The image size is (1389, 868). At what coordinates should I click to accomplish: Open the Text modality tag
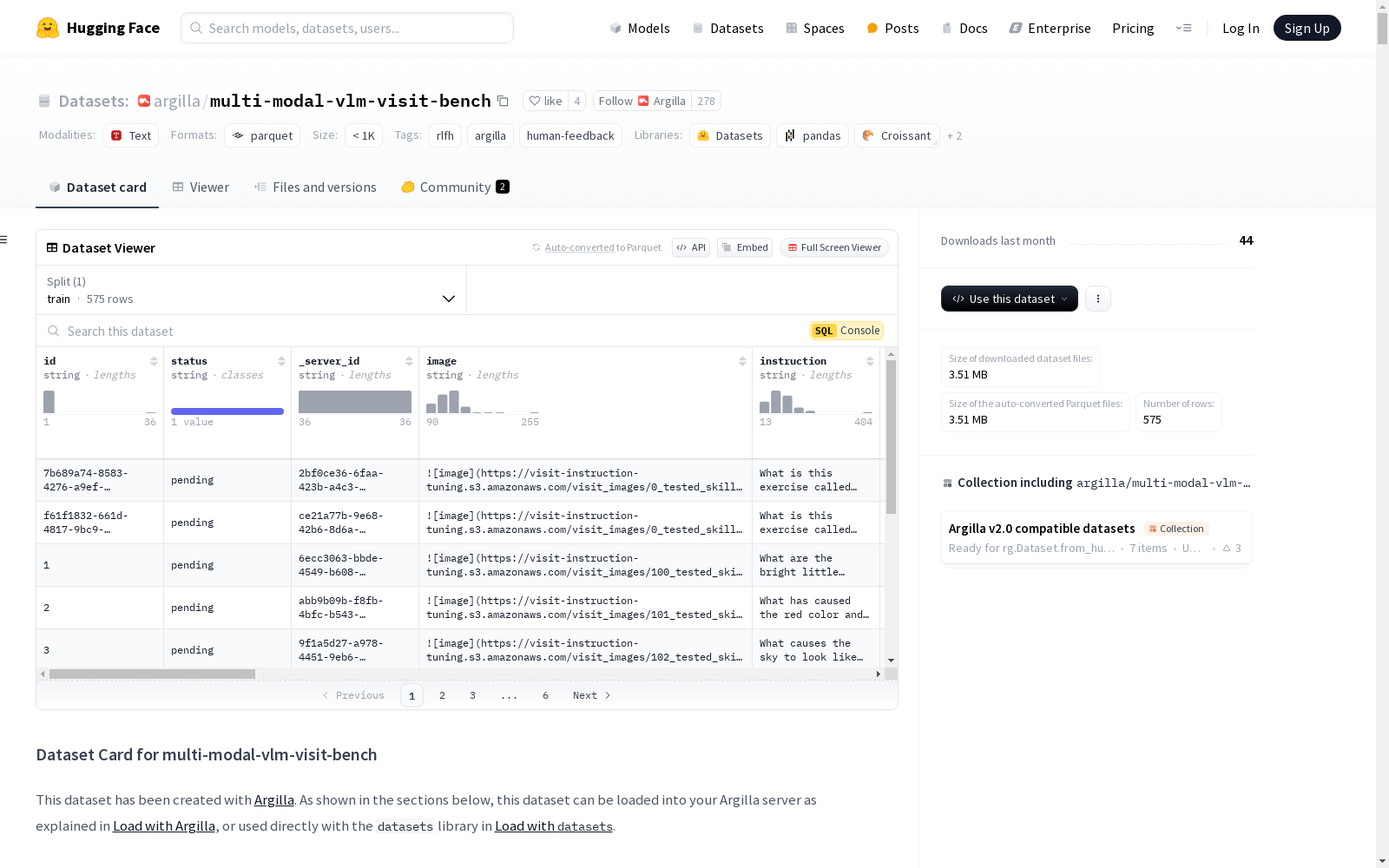131,135
